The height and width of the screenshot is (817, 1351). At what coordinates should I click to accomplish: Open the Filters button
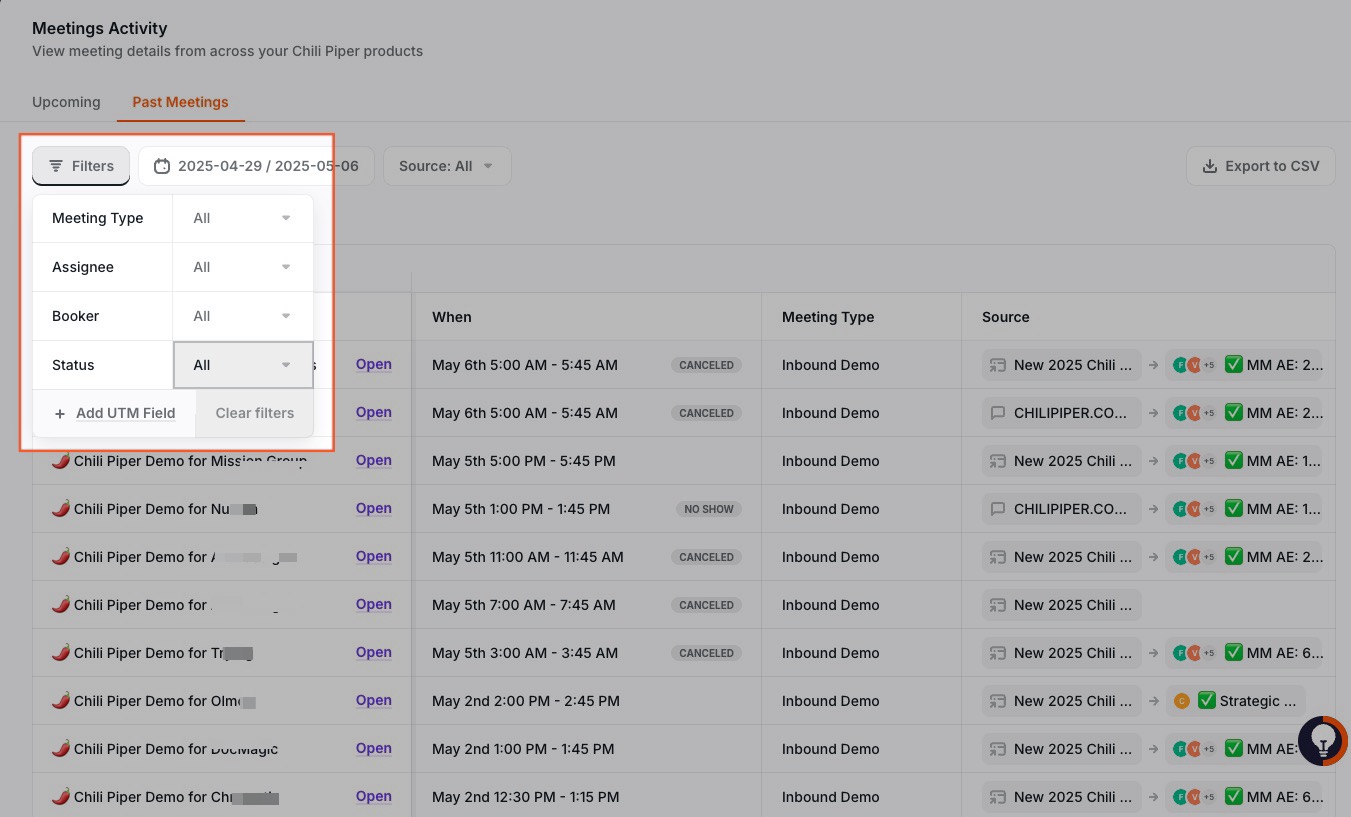(81, 166)
